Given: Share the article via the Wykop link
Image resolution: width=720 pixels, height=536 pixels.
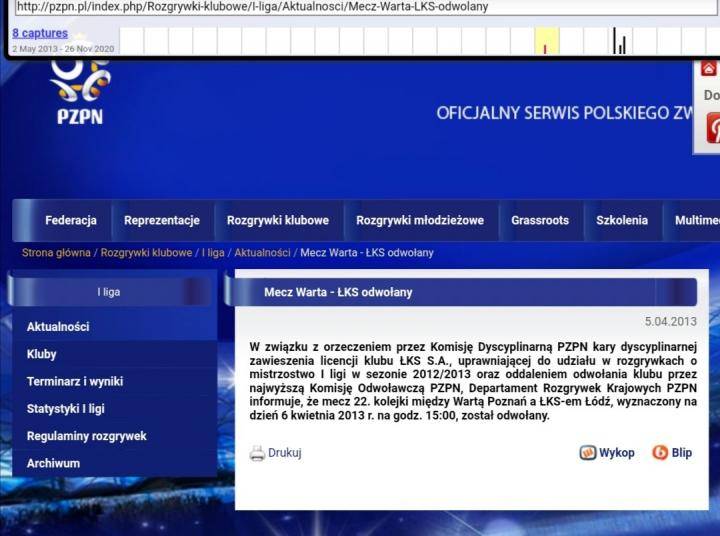Looking at the screenshot, I should [x=617, y=453].
